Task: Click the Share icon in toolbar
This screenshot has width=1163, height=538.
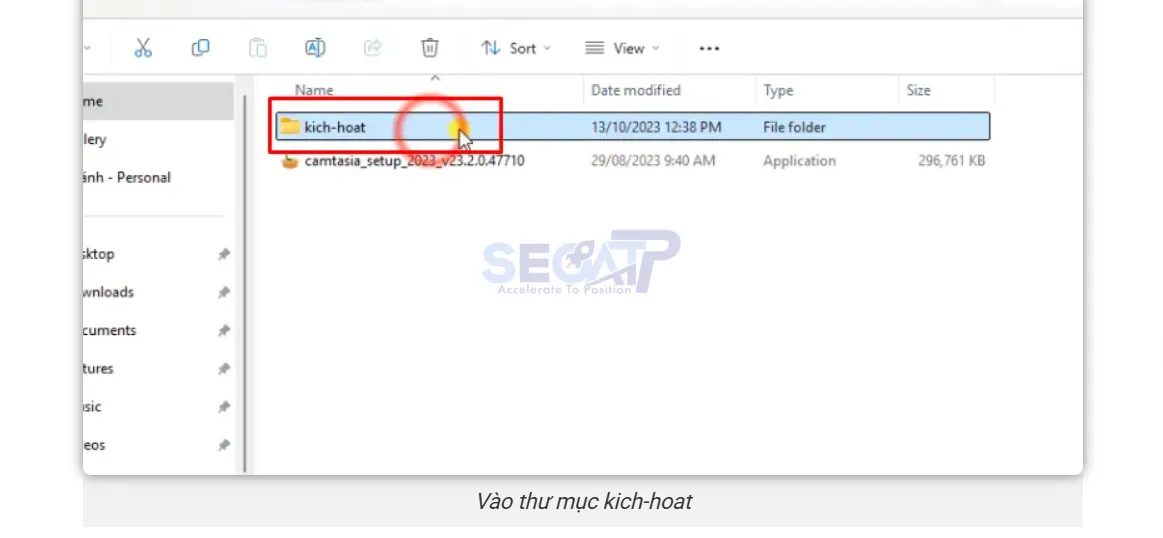Action: click(372, 48)
